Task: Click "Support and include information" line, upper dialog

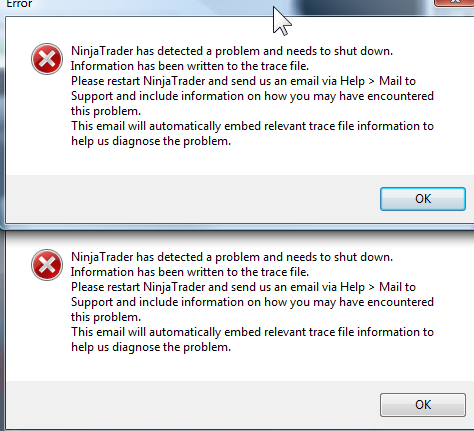Action: (x=252, y=96)
